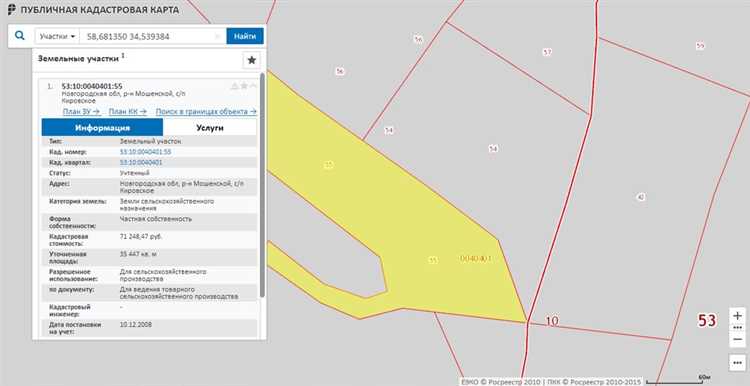This screenshot has width=750, height=386.
Task: Open the Участки search type dropdown
Action: [x=57, y=36]
